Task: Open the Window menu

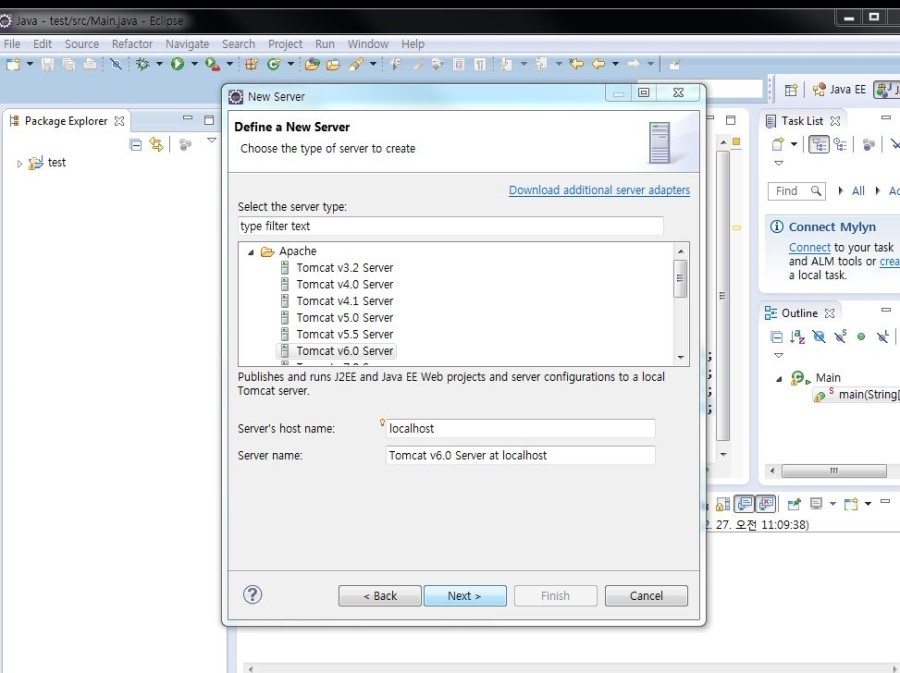Action: pos(368,44)
